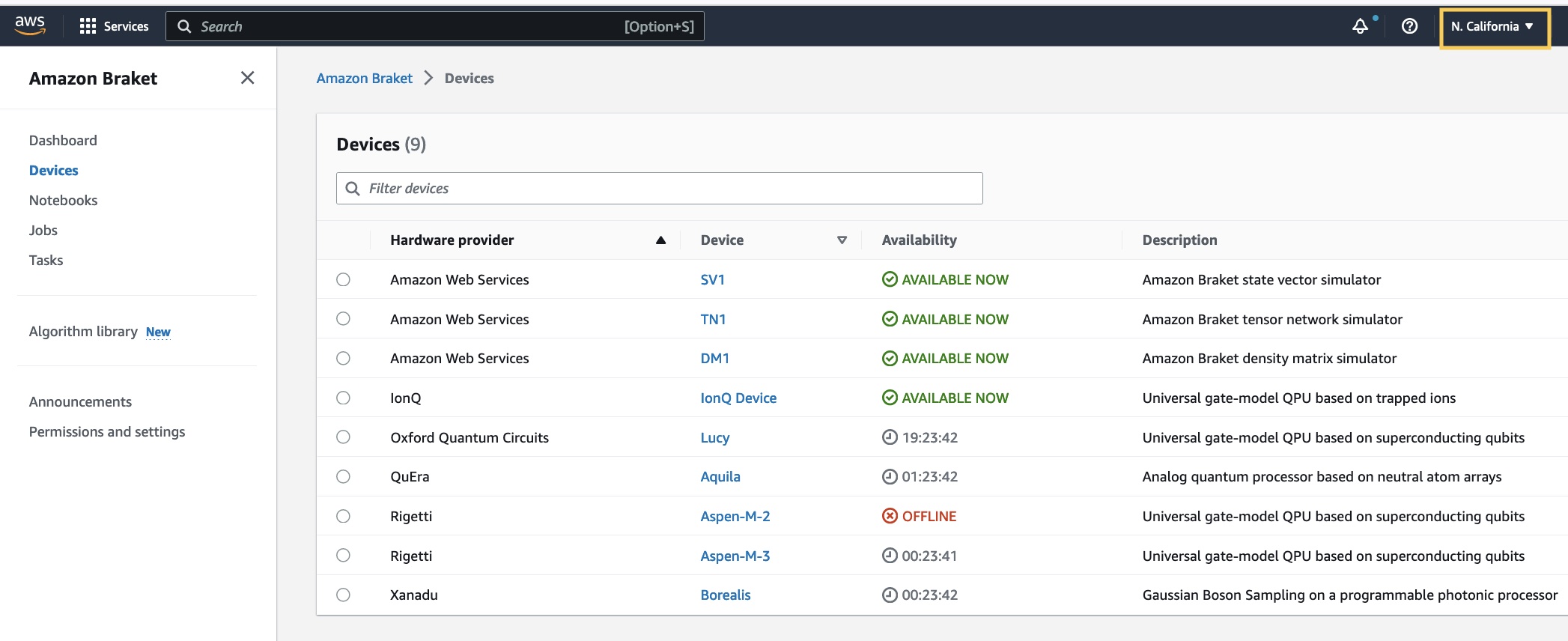The width and height of the screenshot is (1568, 641).
Task: Click the magnifier icon in Filter devices
Action: point(353,189)
